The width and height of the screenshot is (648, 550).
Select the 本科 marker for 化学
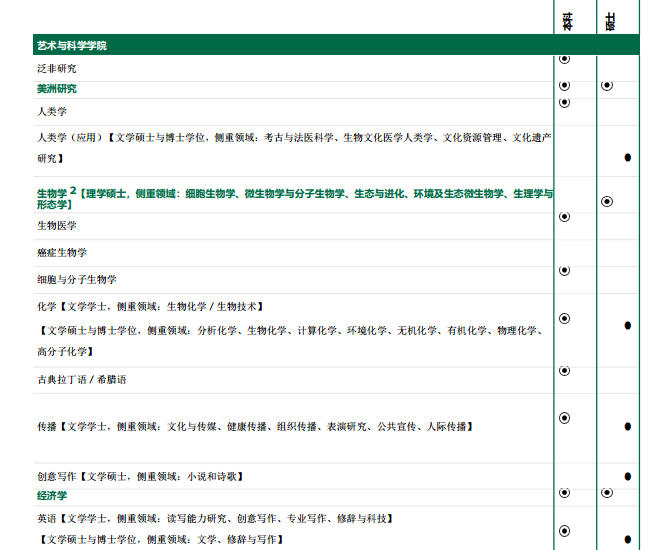565,319
